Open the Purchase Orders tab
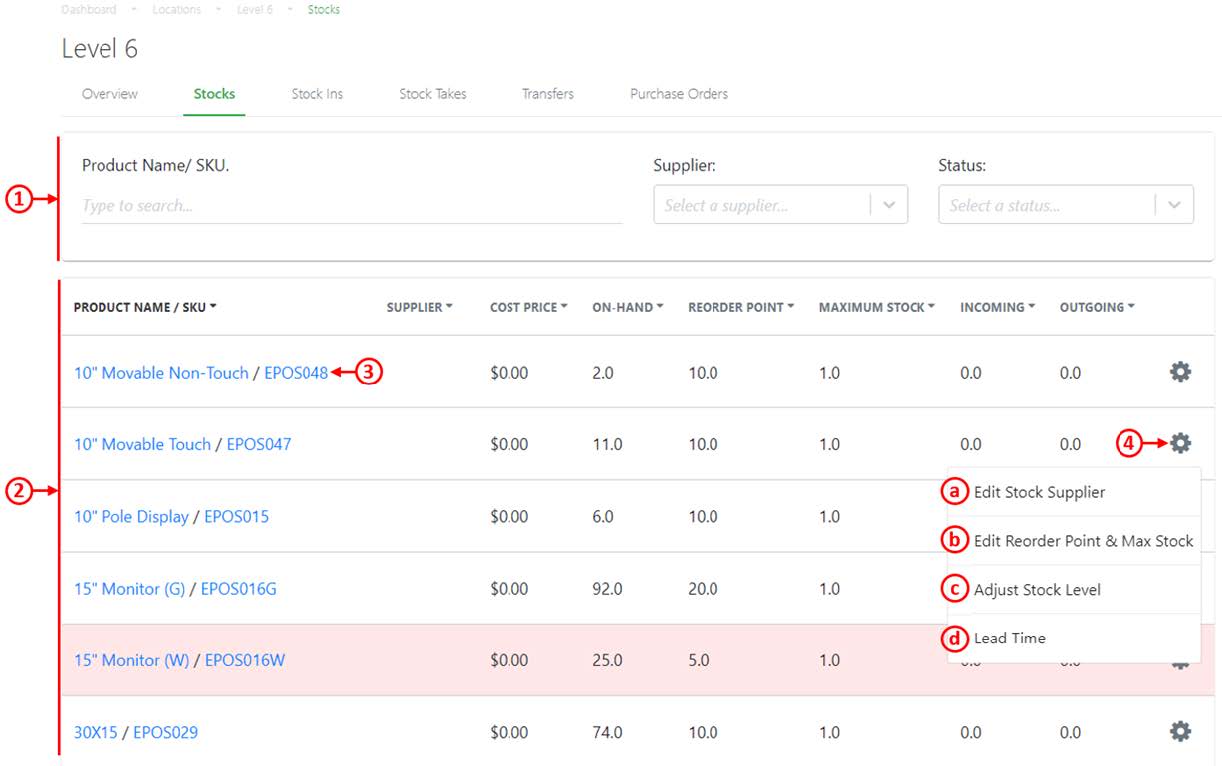The width and height of the screenshot is (1222, 766). click(679, 94)
